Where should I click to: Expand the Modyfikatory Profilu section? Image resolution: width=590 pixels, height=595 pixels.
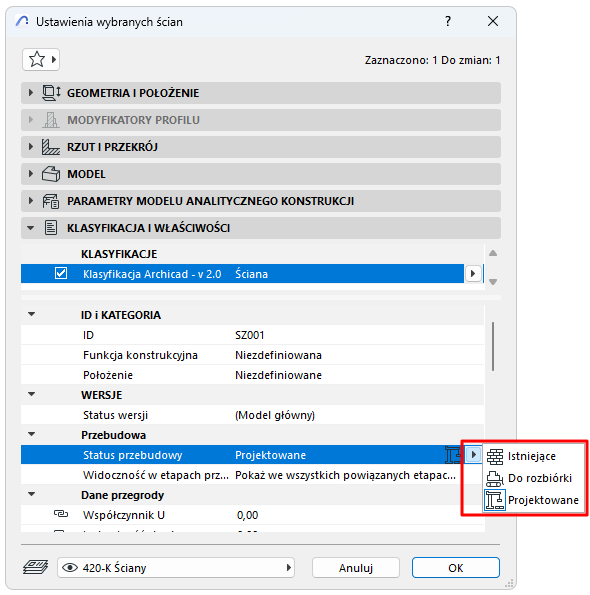31,120
